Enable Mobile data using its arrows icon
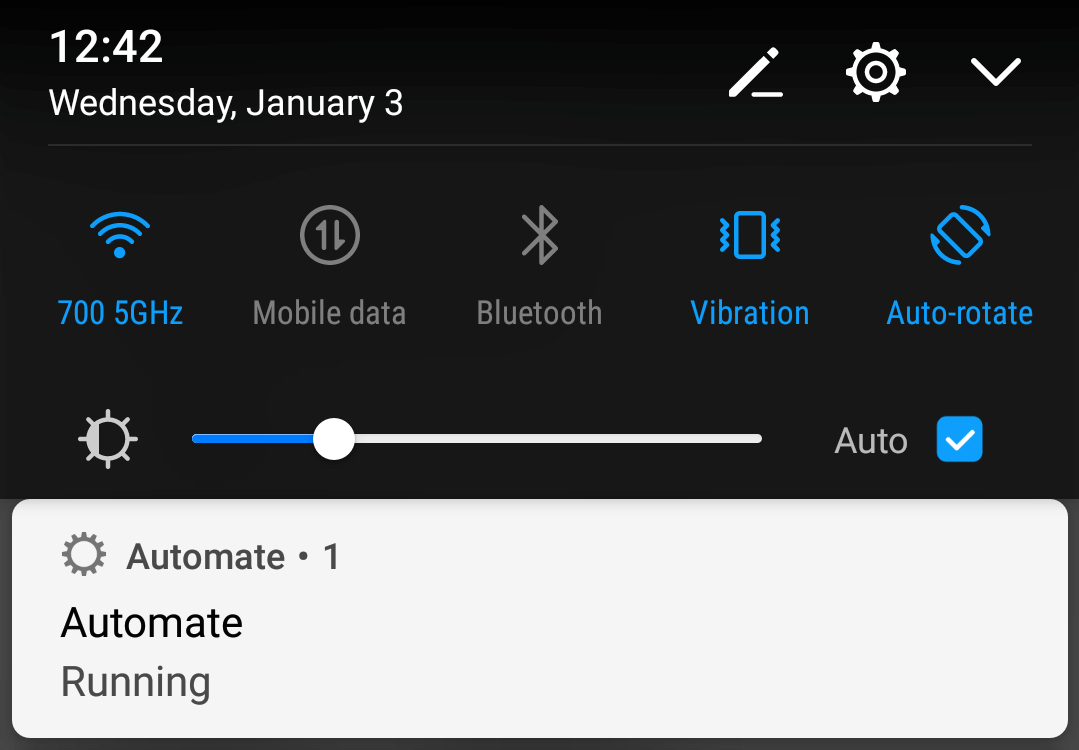The image size is (1079, 750). click(x=330, y=235)
